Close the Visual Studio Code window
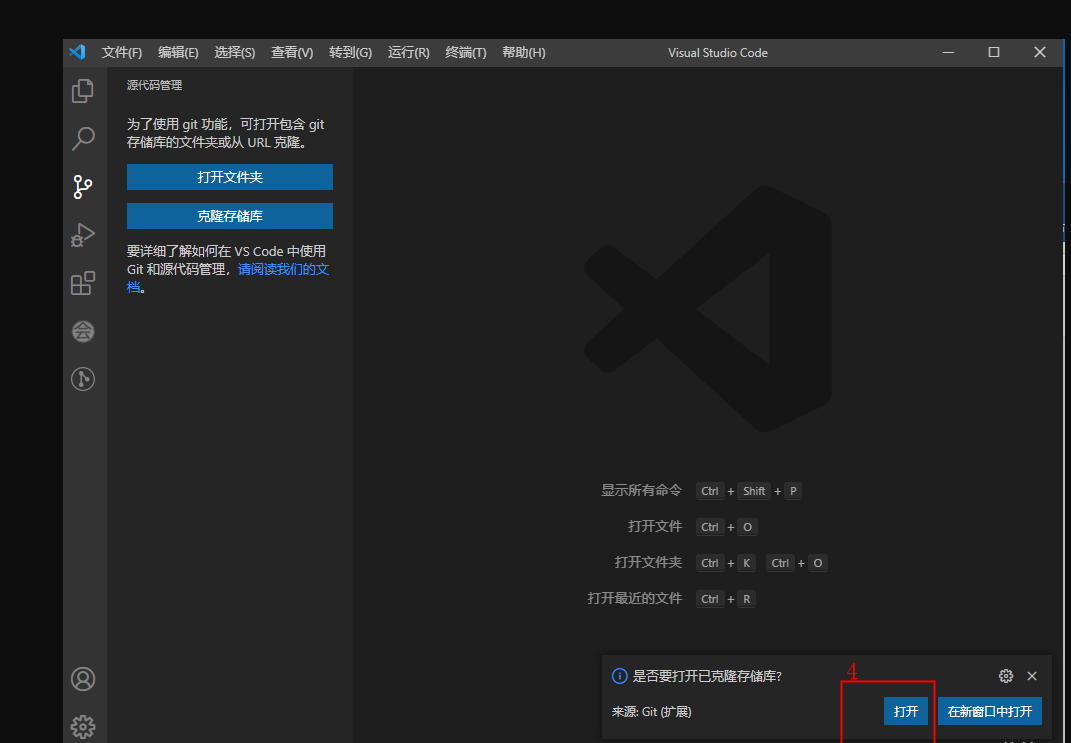The height and width of the screenshot is (743, 1071). click(x=1040, y=53)
